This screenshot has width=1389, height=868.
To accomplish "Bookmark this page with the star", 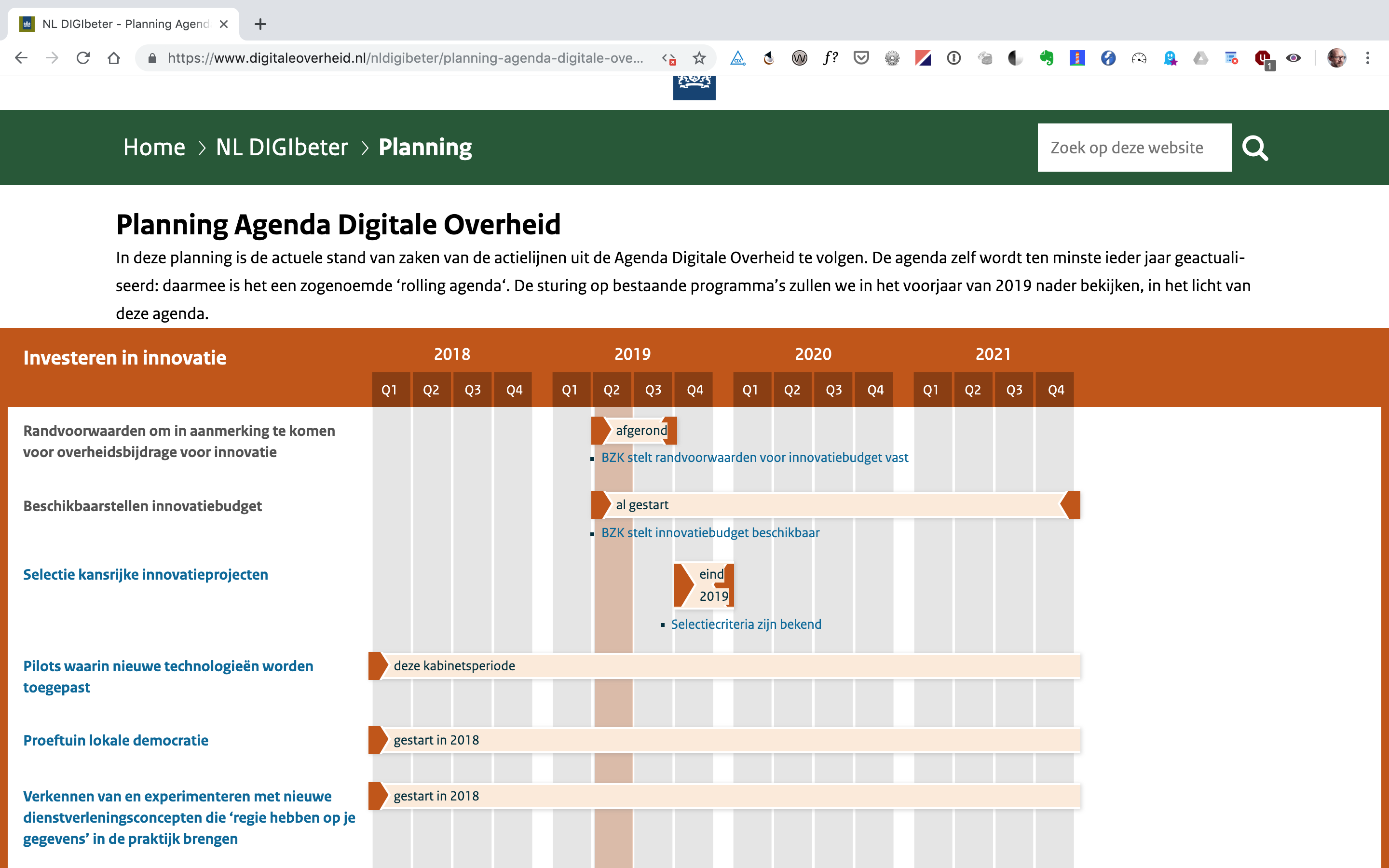I will (x=698, y=58).
